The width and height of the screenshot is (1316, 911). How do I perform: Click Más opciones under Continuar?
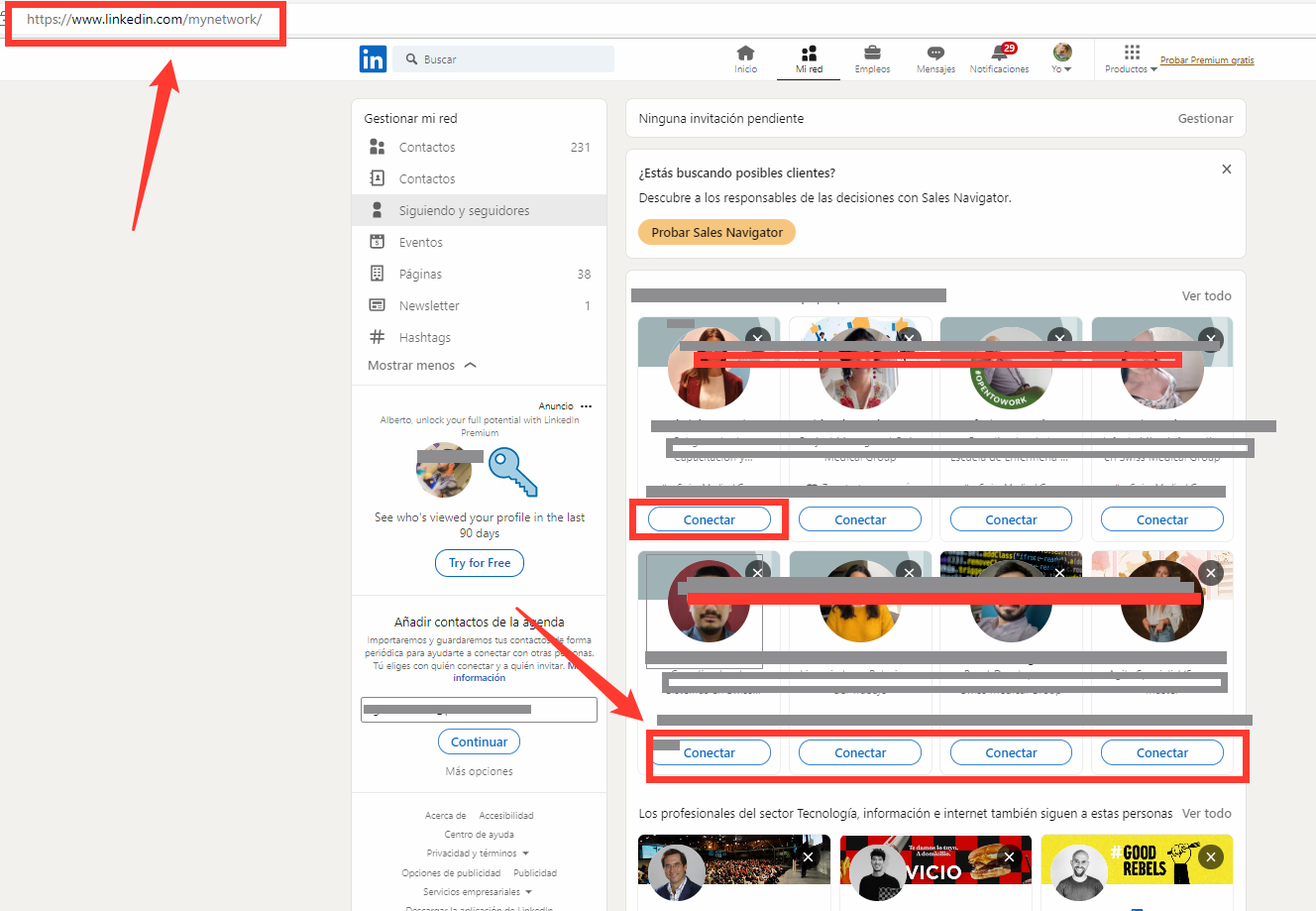pyautogui.click(x=480, y=771)
